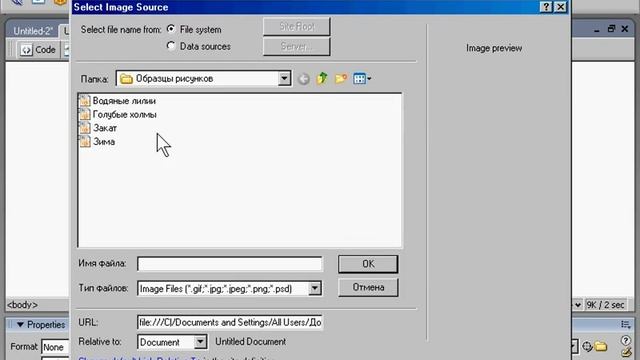640x360 pixels.
Task: Click the Server... button
Action: click(297, 46)
